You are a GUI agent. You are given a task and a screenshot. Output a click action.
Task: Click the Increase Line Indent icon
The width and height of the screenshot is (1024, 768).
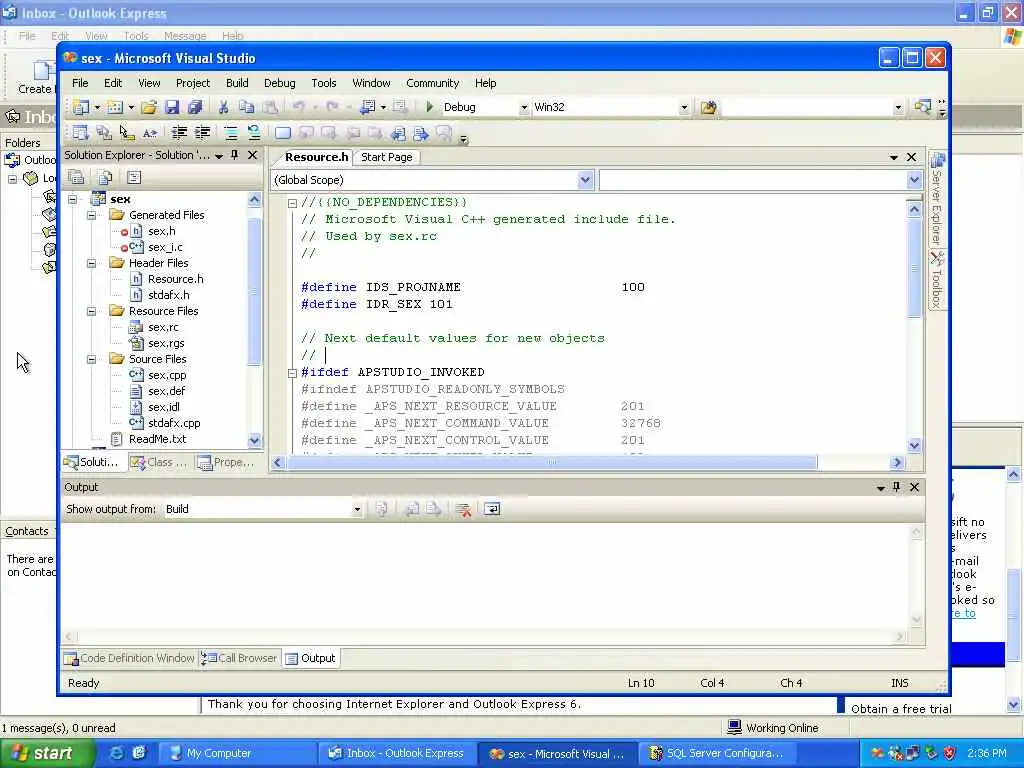pos(202,133)
